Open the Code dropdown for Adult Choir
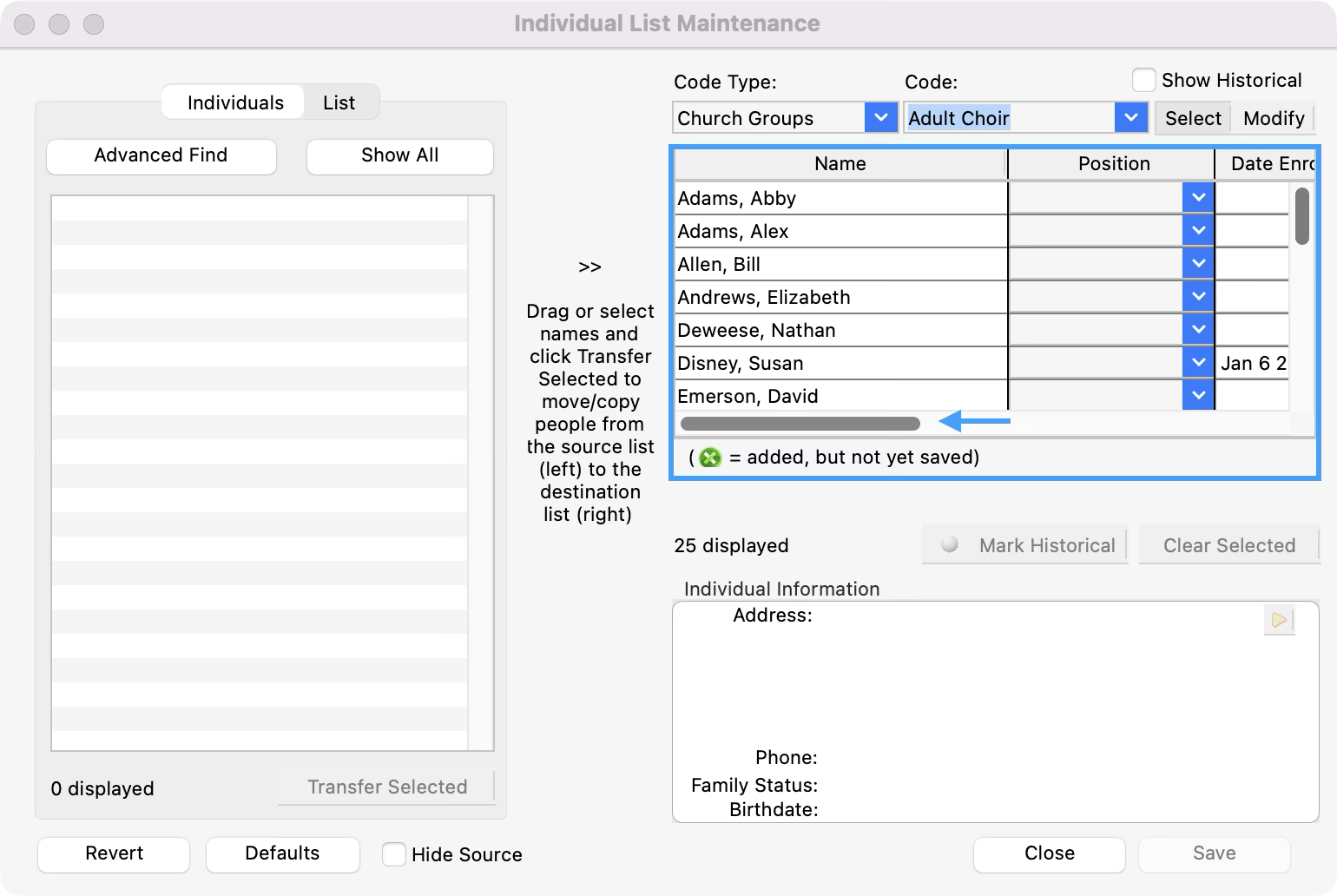The width and height of the screenshot is (1337, 896). [1131, 117]
